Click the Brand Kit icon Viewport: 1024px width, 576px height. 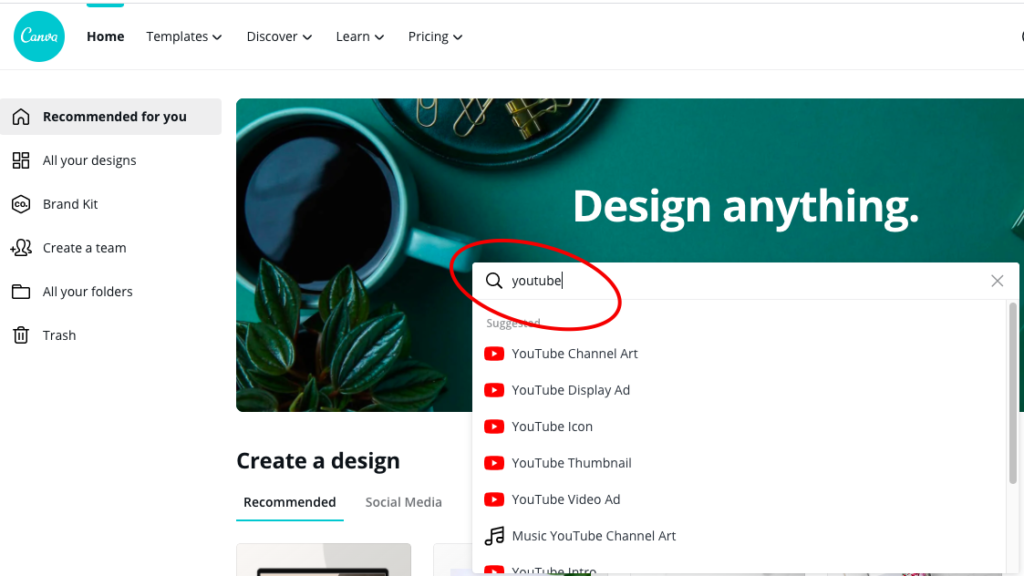tap(21, 204)
